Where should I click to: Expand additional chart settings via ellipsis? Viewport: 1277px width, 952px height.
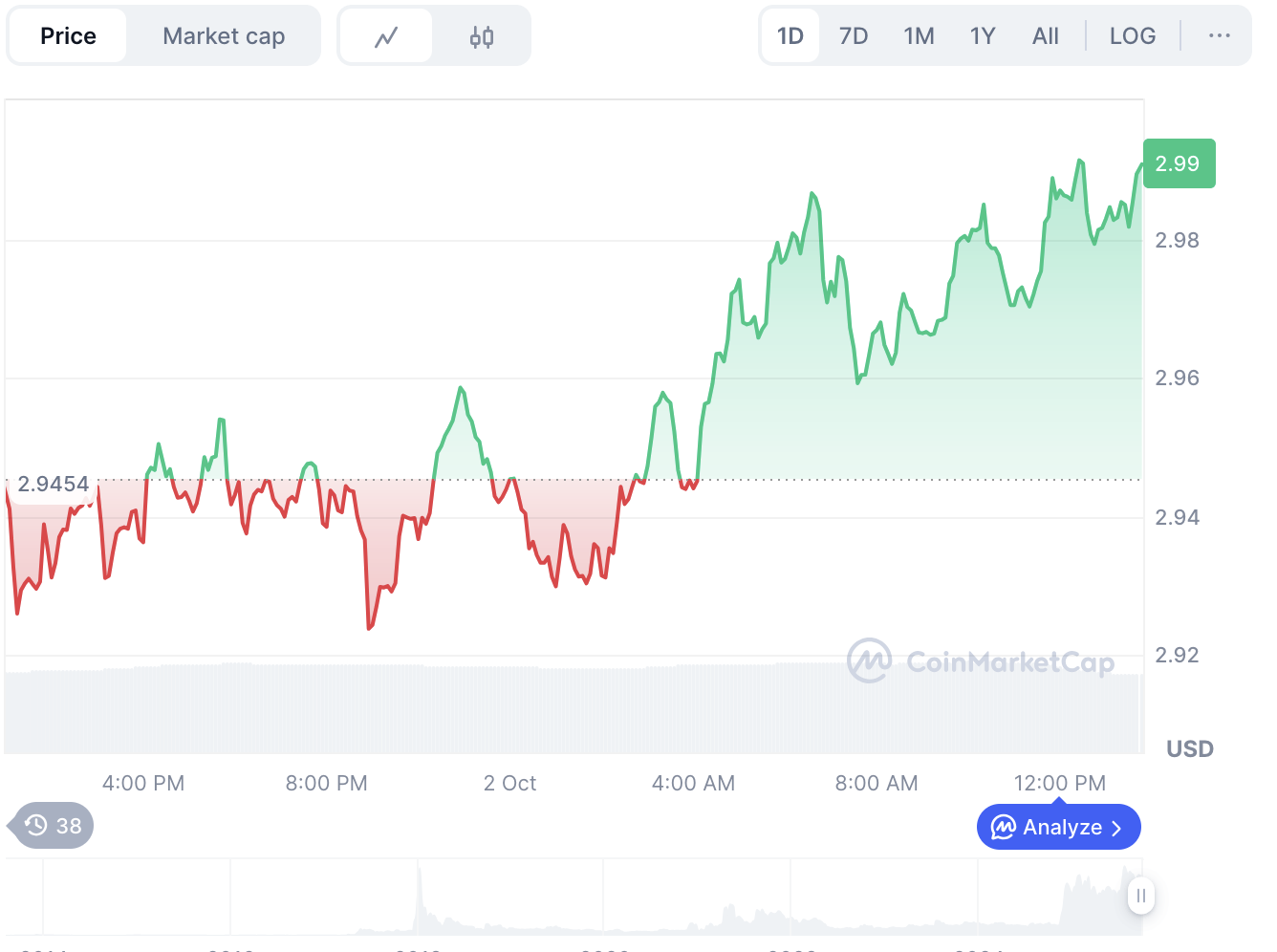click(x=1219, y=34)
